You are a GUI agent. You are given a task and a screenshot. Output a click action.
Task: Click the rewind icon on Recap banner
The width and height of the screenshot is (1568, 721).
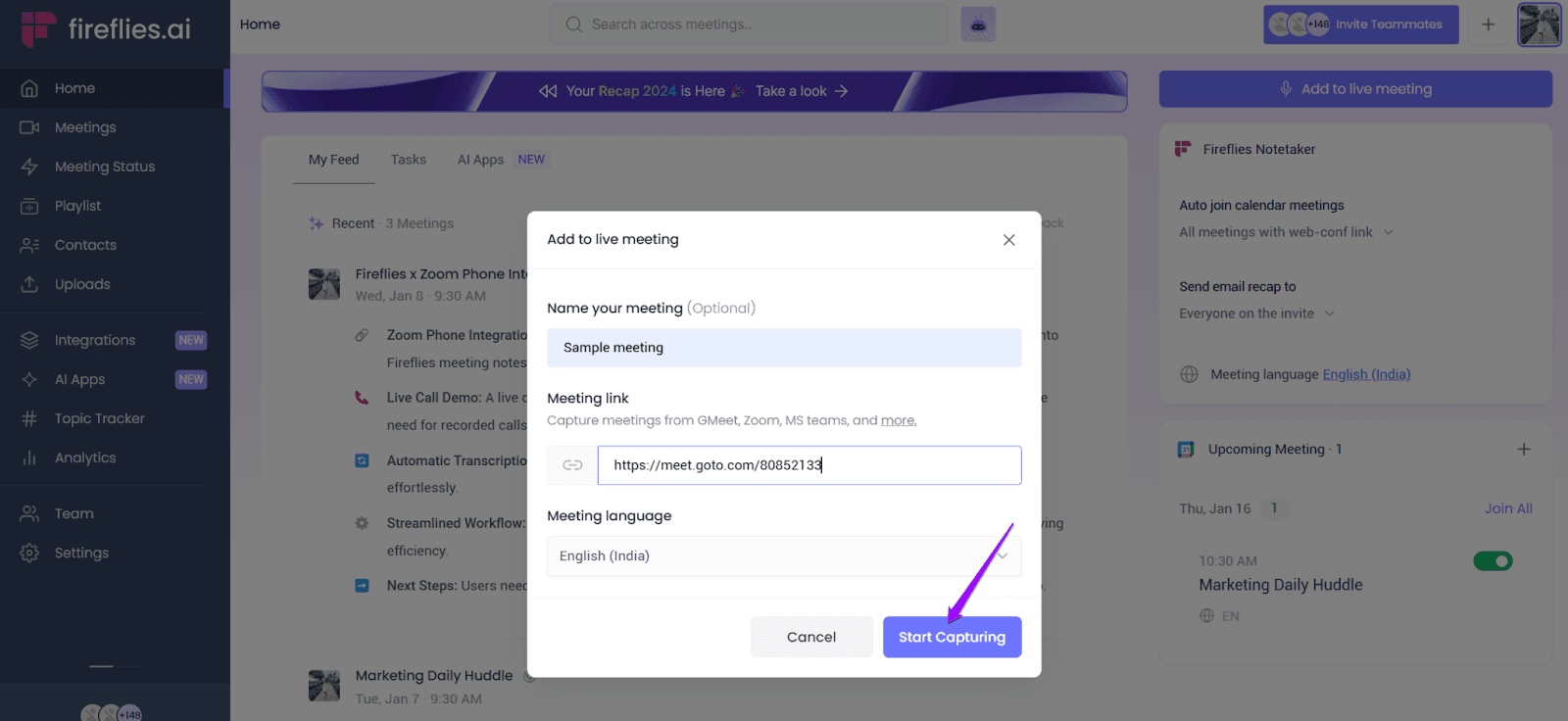[x=548, y=91]
